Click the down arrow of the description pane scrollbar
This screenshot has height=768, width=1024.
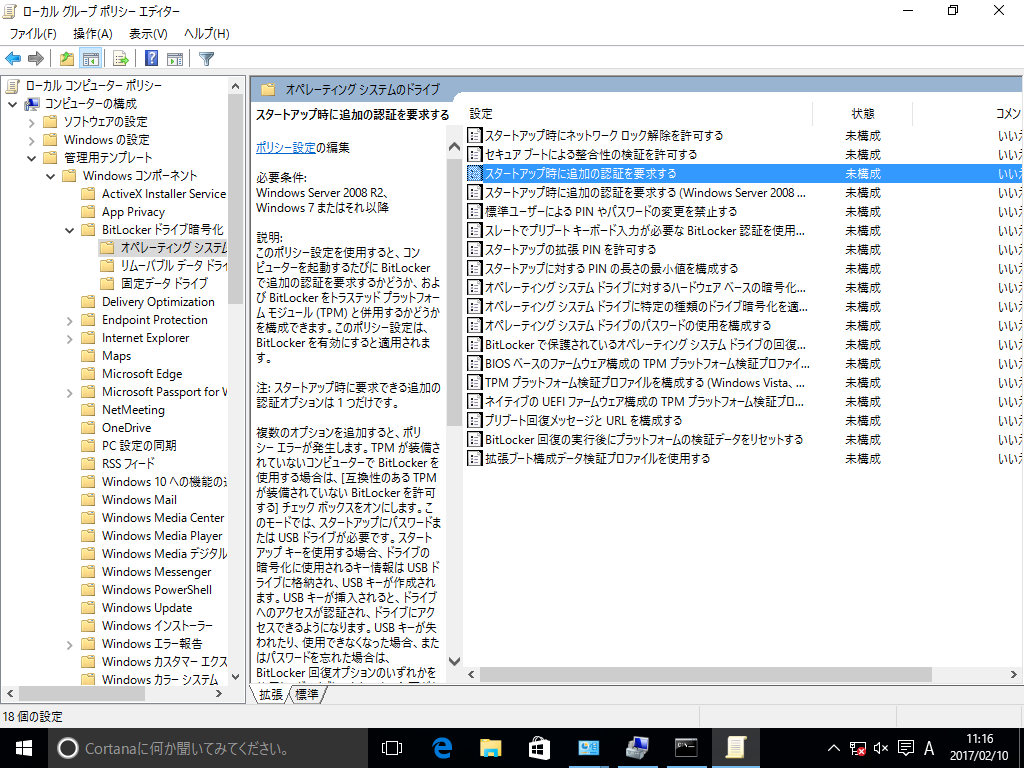[455, 662]
